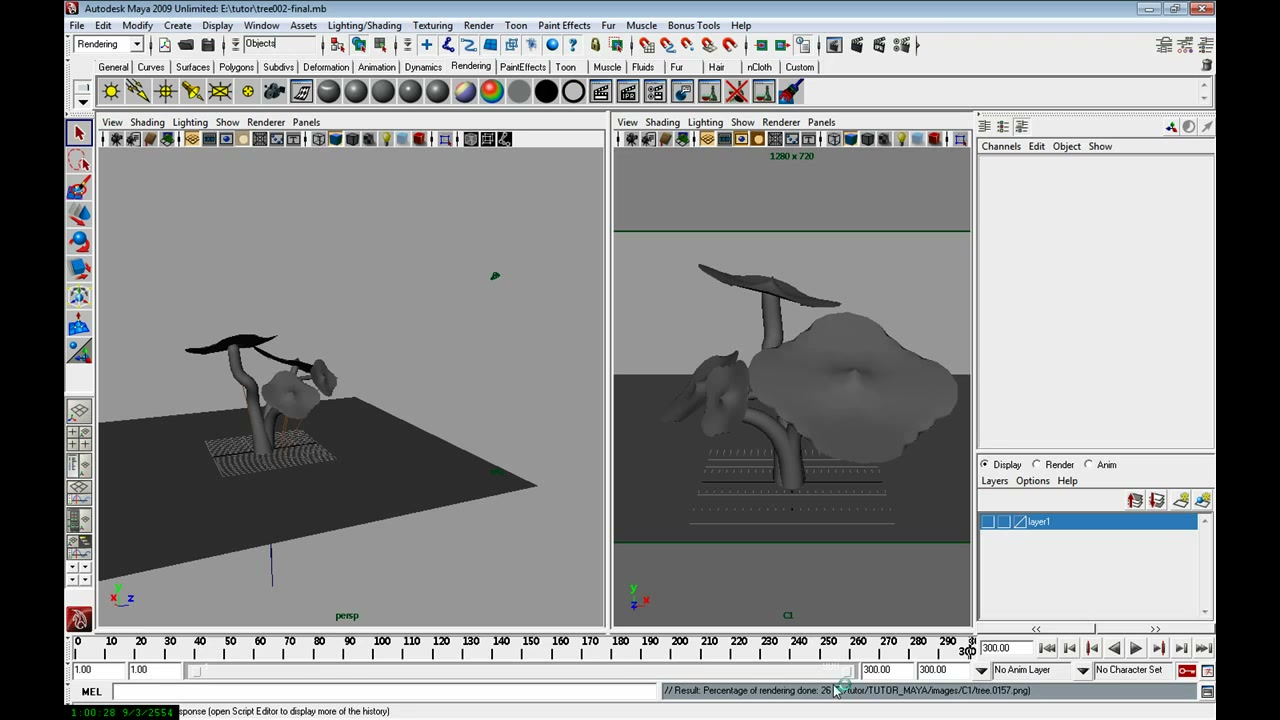This screenshot has height=720, width=1280.
Task: Click the lock selection padlock icon
Action: 595,45
